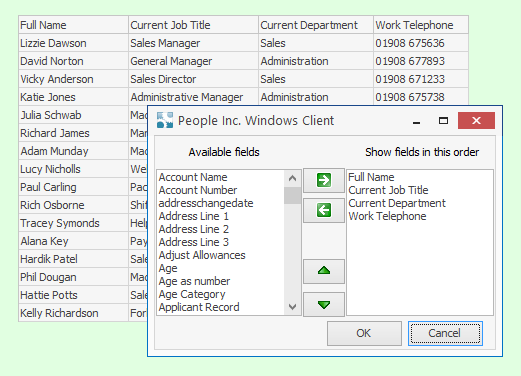This screenshot has height=376, width=521.
Task: Click Sales Manager job title cell
Action: point(193,43)
